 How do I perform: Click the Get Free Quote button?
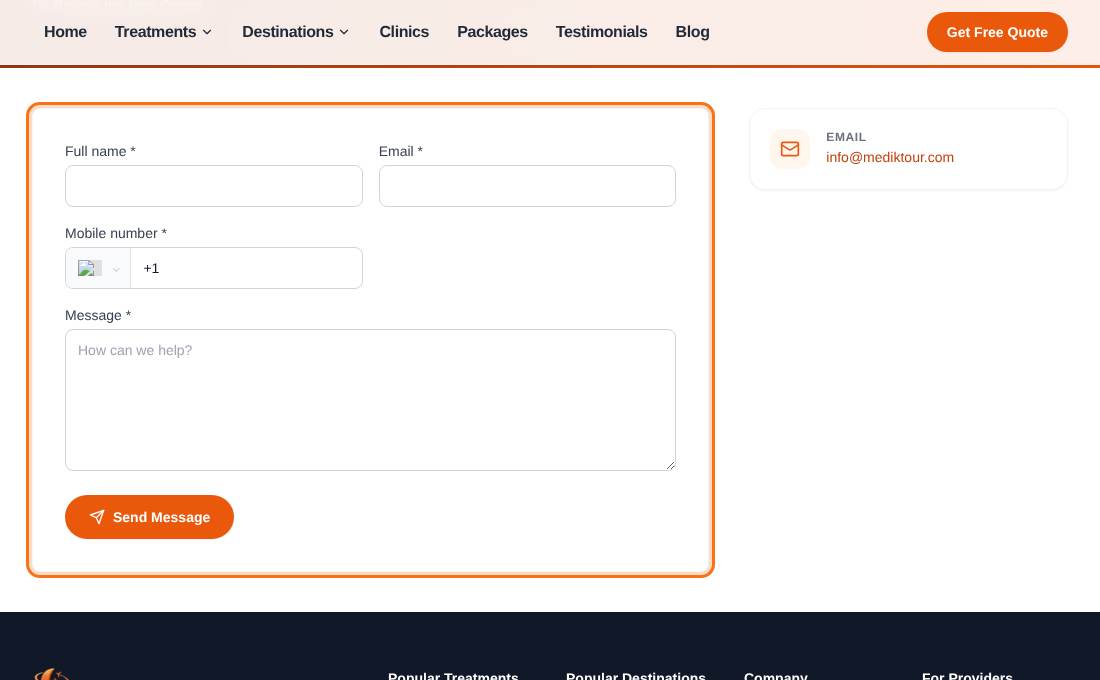pyautogui.click(x=997, y=32)
